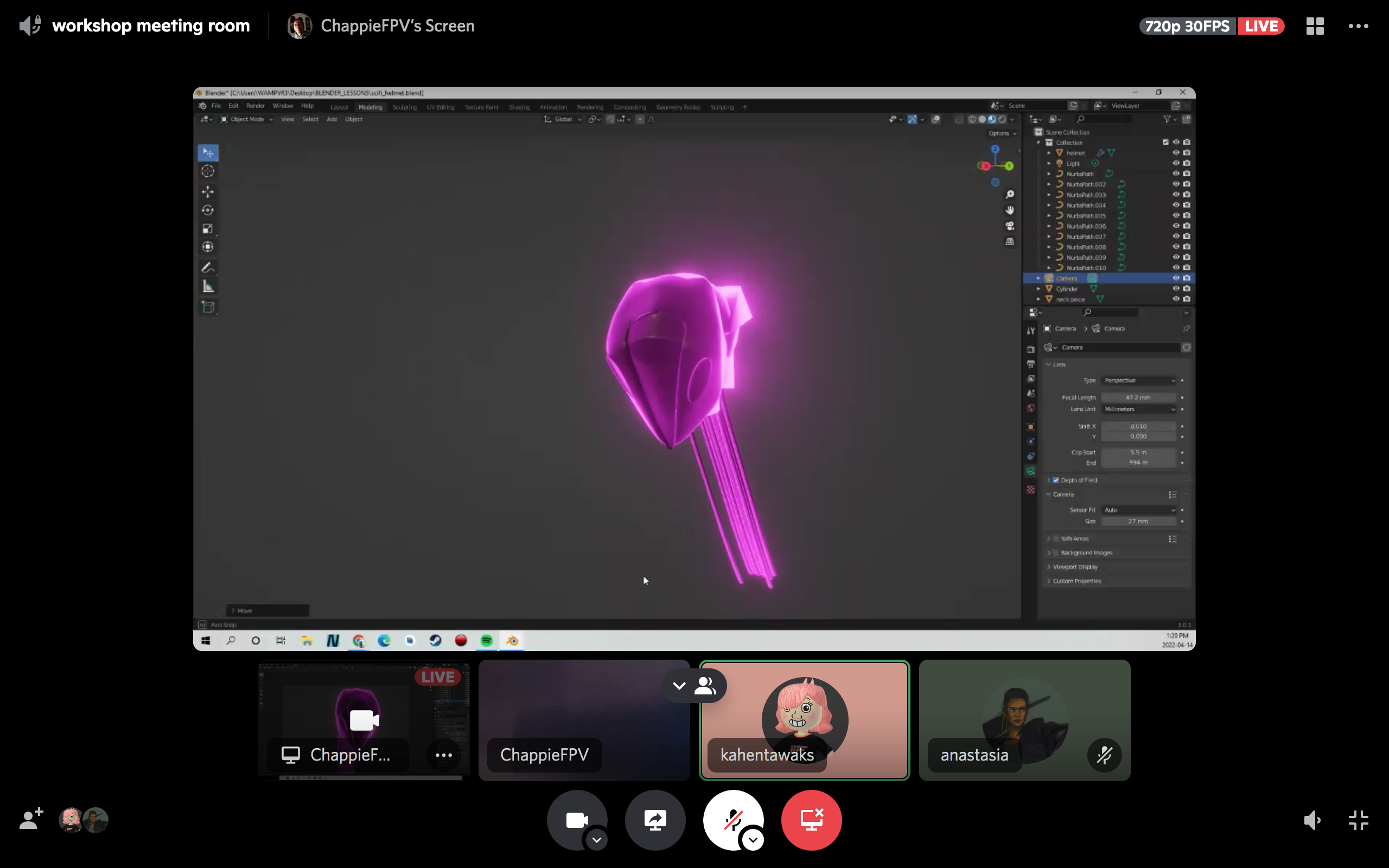Switch to the UV Editing workspace tab
This screenshot has height=868, width=1389.
(440, 107)
